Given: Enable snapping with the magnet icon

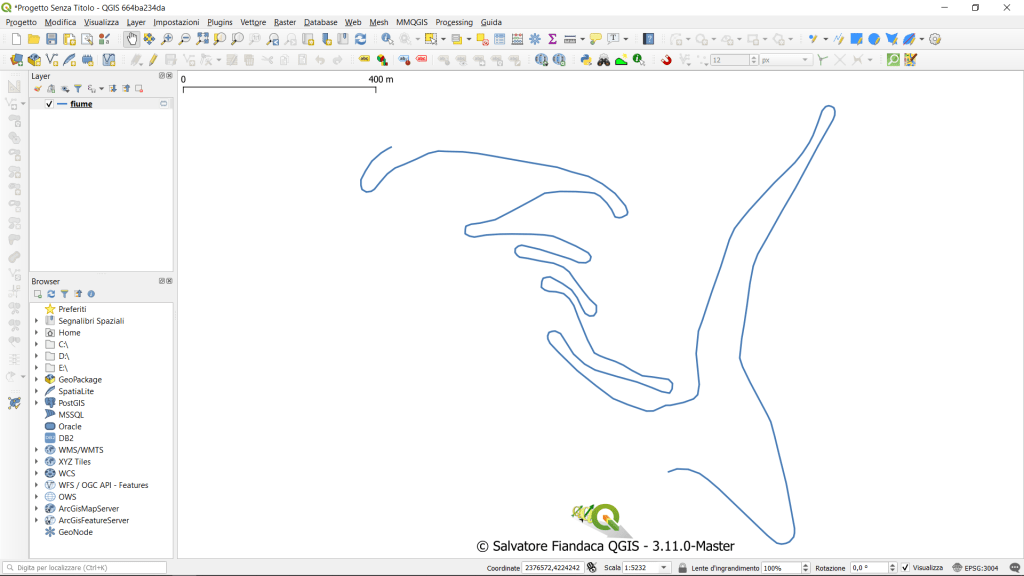Looking at the screenshot, I should (x=667, y=60).
